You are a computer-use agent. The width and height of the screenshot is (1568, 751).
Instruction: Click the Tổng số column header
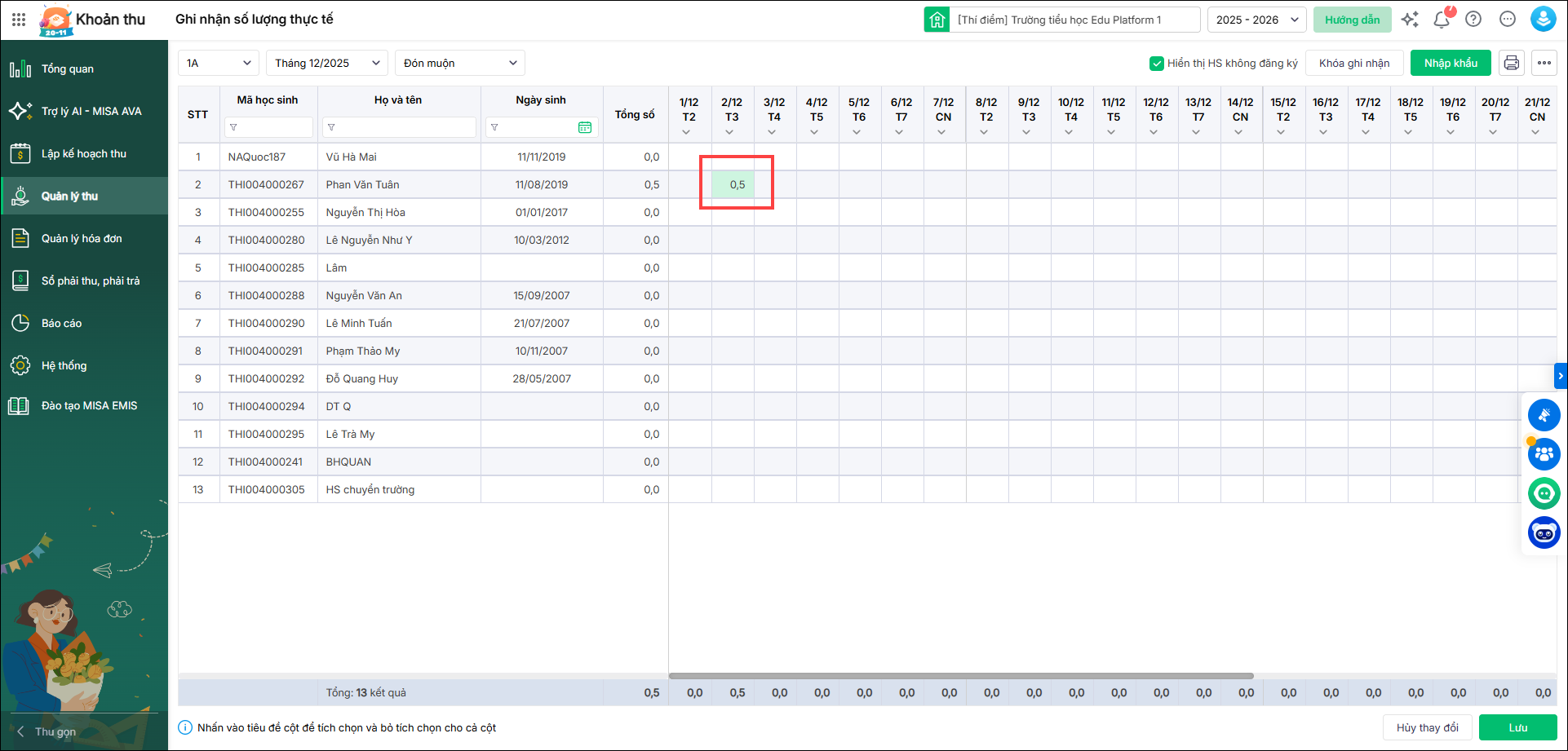[x=635, y=114]
